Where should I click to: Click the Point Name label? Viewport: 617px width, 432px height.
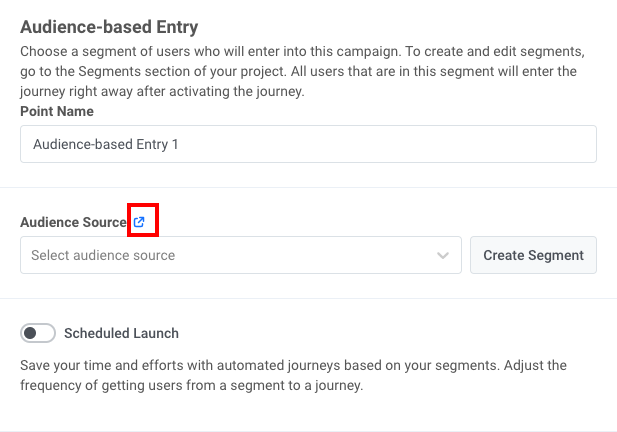click(x=57, y=111)
